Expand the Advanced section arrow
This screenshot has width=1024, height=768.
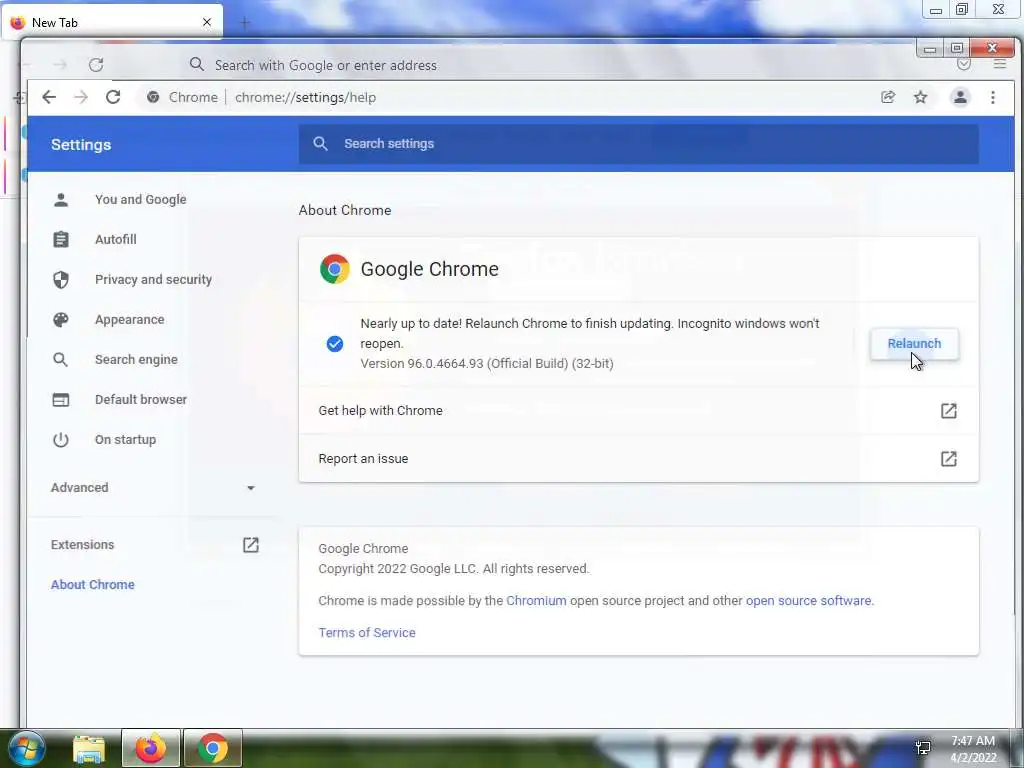point(251,488)
